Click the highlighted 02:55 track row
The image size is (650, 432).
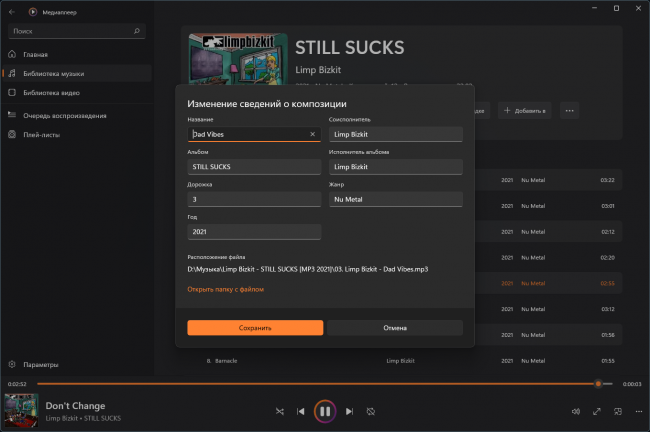(548, 283)
